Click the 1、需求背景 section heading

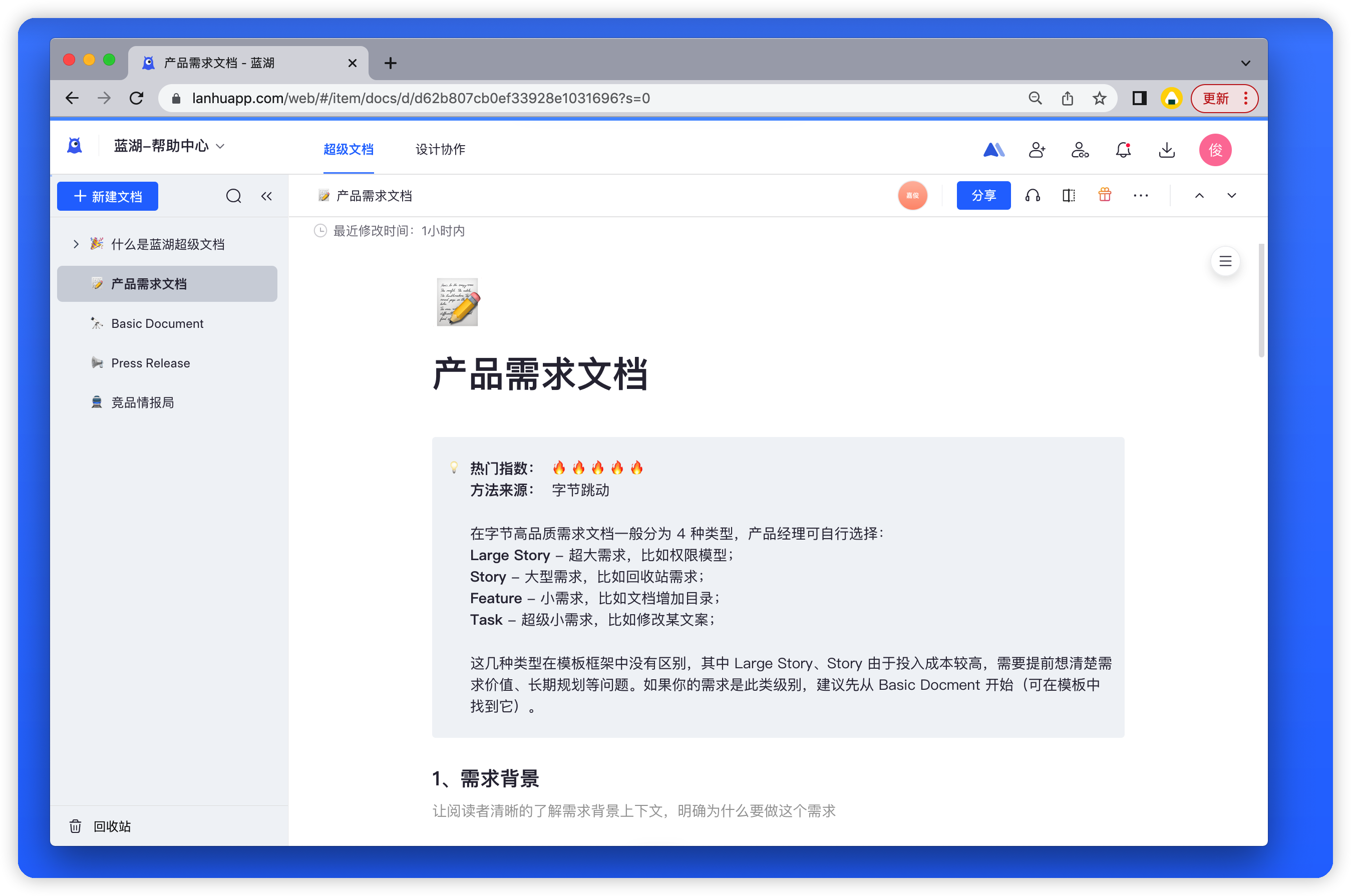486,778
